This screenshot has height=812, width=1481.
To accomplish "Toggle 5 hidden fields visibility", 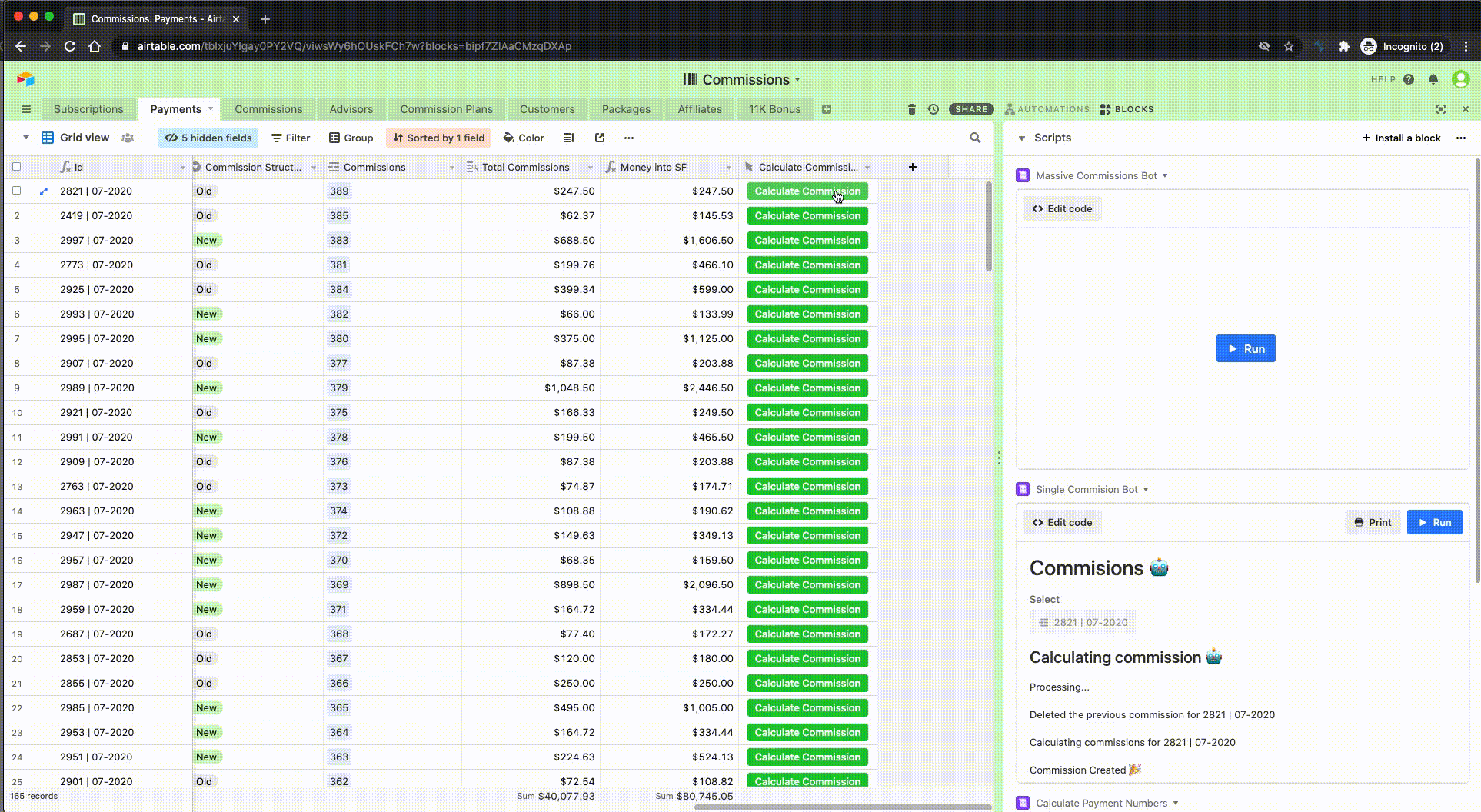I will [x=209, y=138].
